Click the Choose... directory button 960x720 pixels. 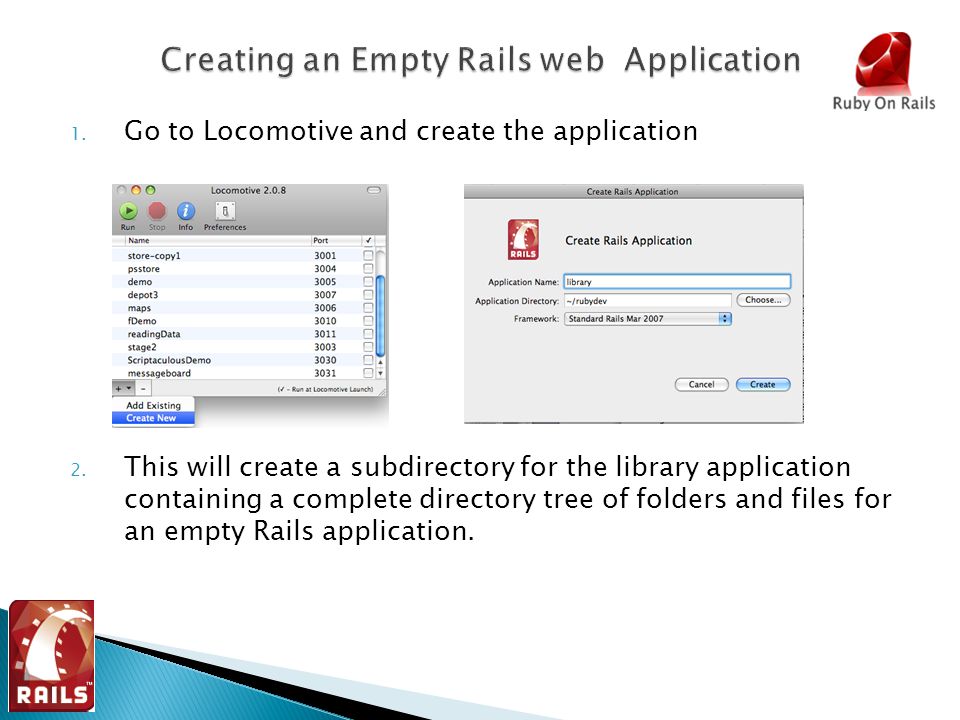763,300
